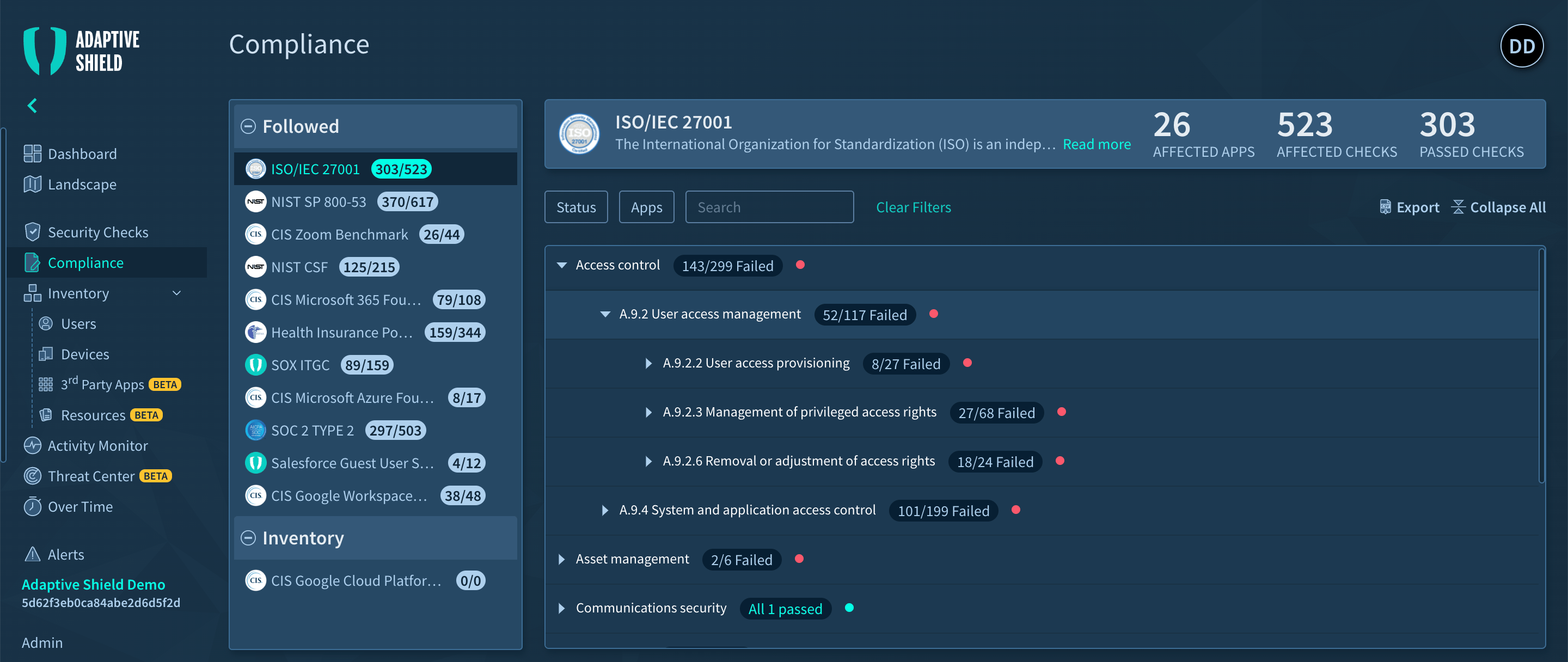Collapse the Inventory frameworks section
This screenshot has height=662, width=1568.
[248, 538]
